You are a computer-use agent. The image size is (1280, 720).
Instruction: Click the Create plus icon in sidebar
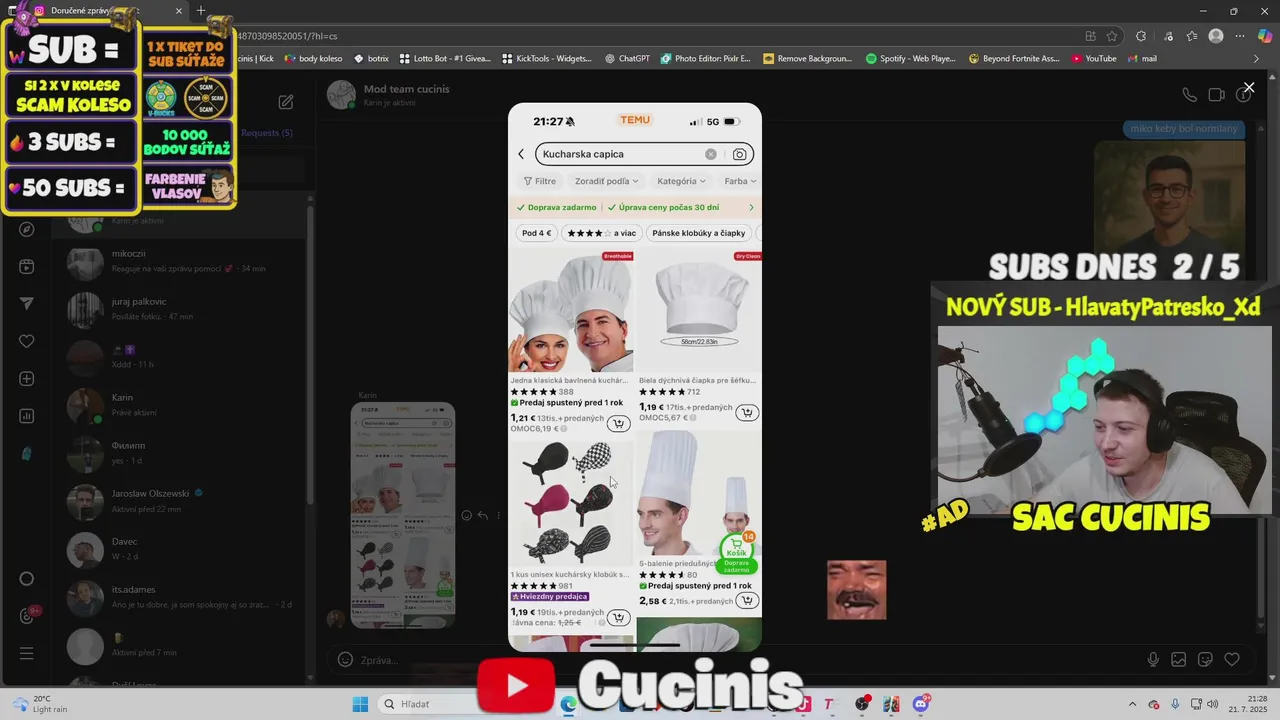coord(27,379)
